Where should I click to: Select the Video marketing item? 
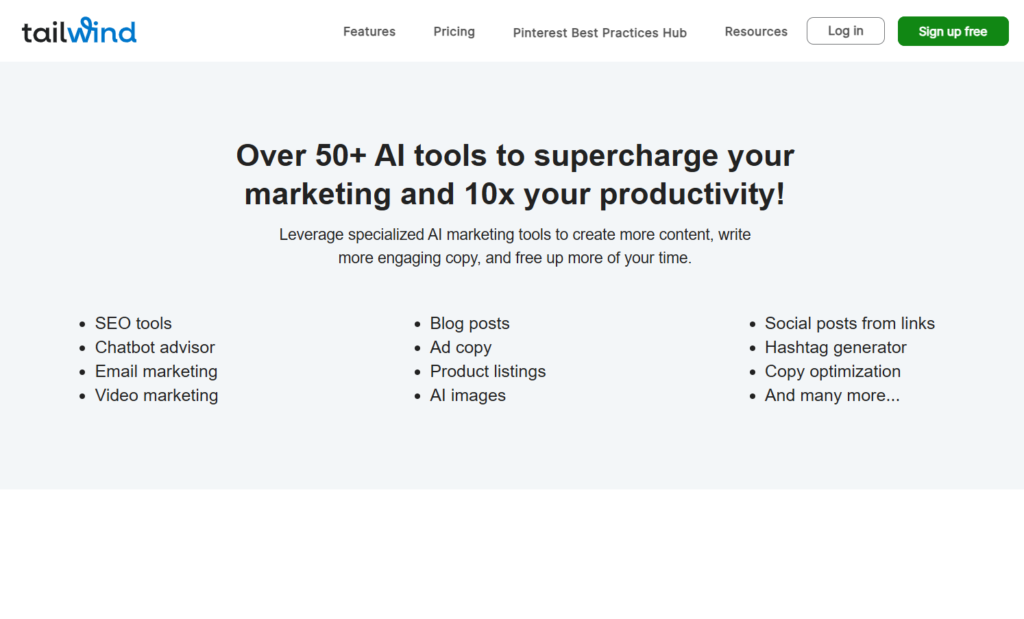156,396
